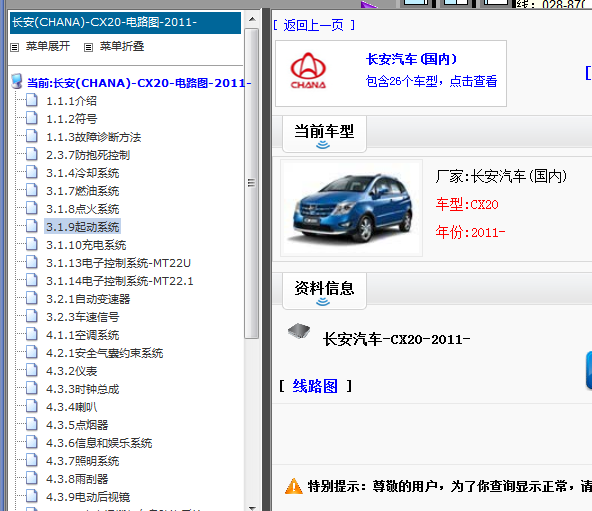Click the page icon next to 3.1.4冷却系统
592x511 pixels.
[x=32, y=172]
